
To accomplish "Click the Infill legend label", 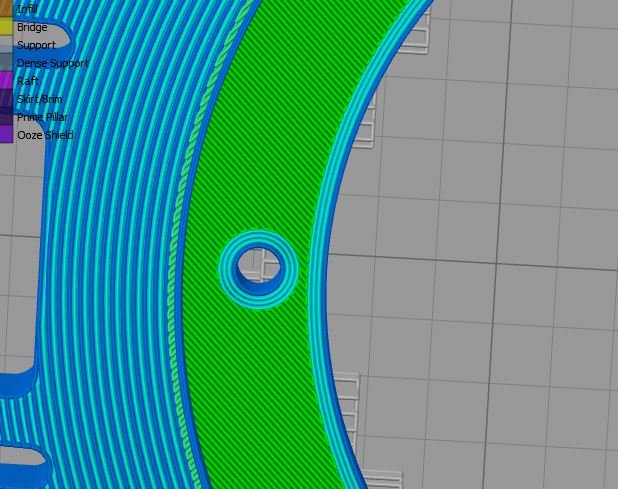I will coord(27,9).
